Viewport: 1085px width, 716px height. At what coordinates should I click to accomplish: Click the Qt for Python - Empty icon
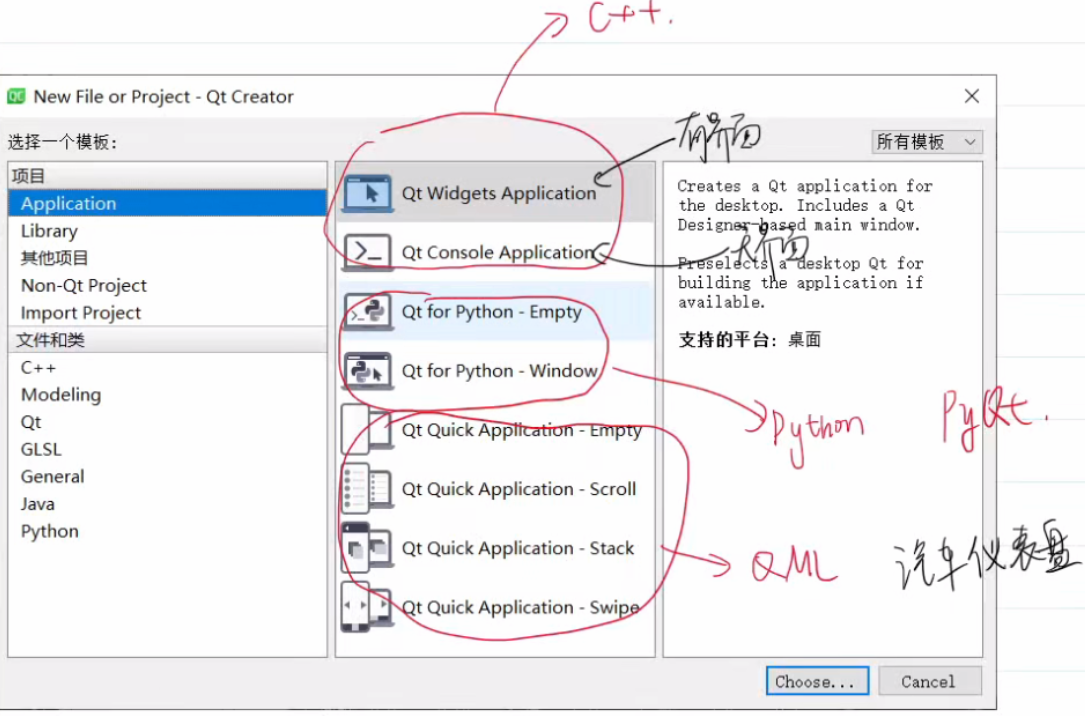coord(367,311)
